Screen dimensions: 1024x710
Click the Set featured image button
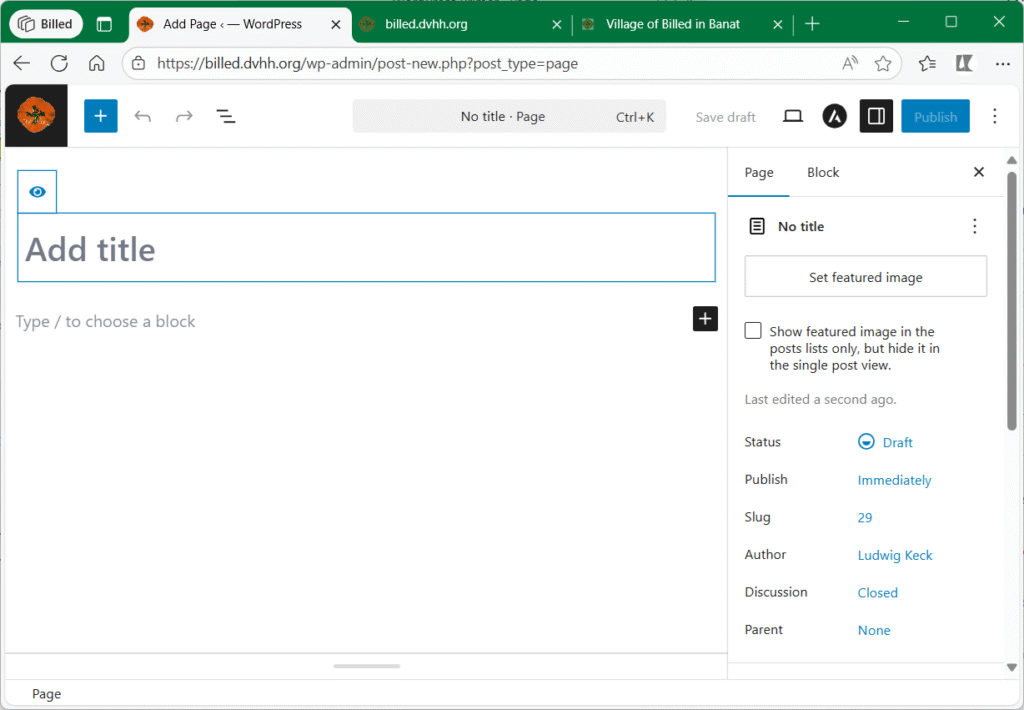point(865,277)
